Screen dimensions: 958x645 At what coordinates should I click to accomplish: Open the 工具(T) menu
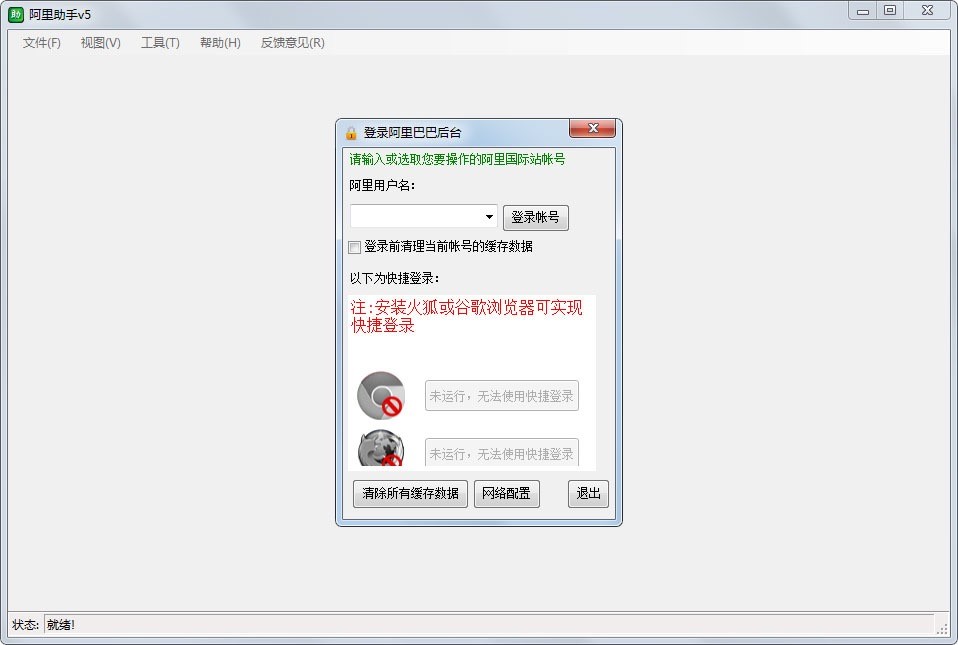coord(160,43)
